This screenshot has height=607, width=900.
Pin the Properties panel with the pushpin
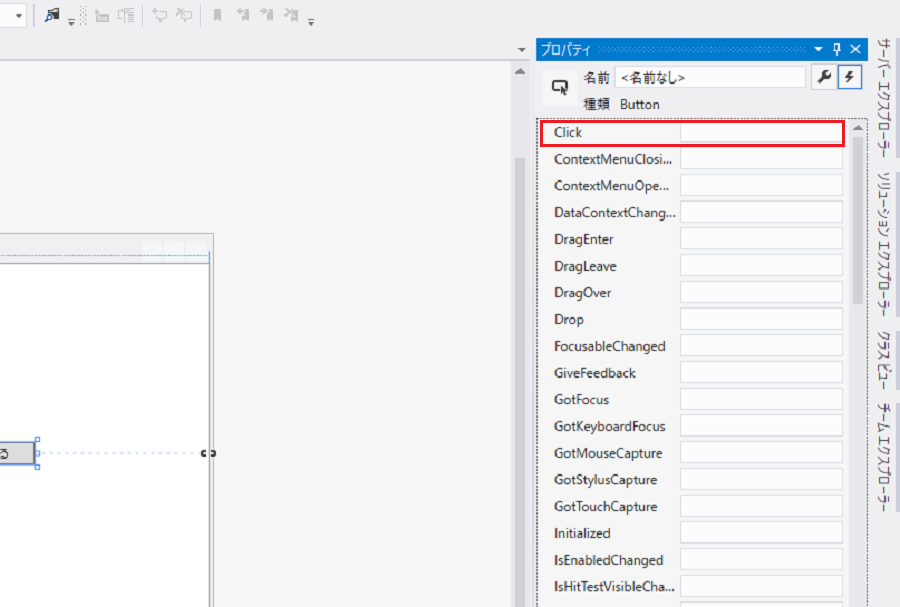(837, 49)
